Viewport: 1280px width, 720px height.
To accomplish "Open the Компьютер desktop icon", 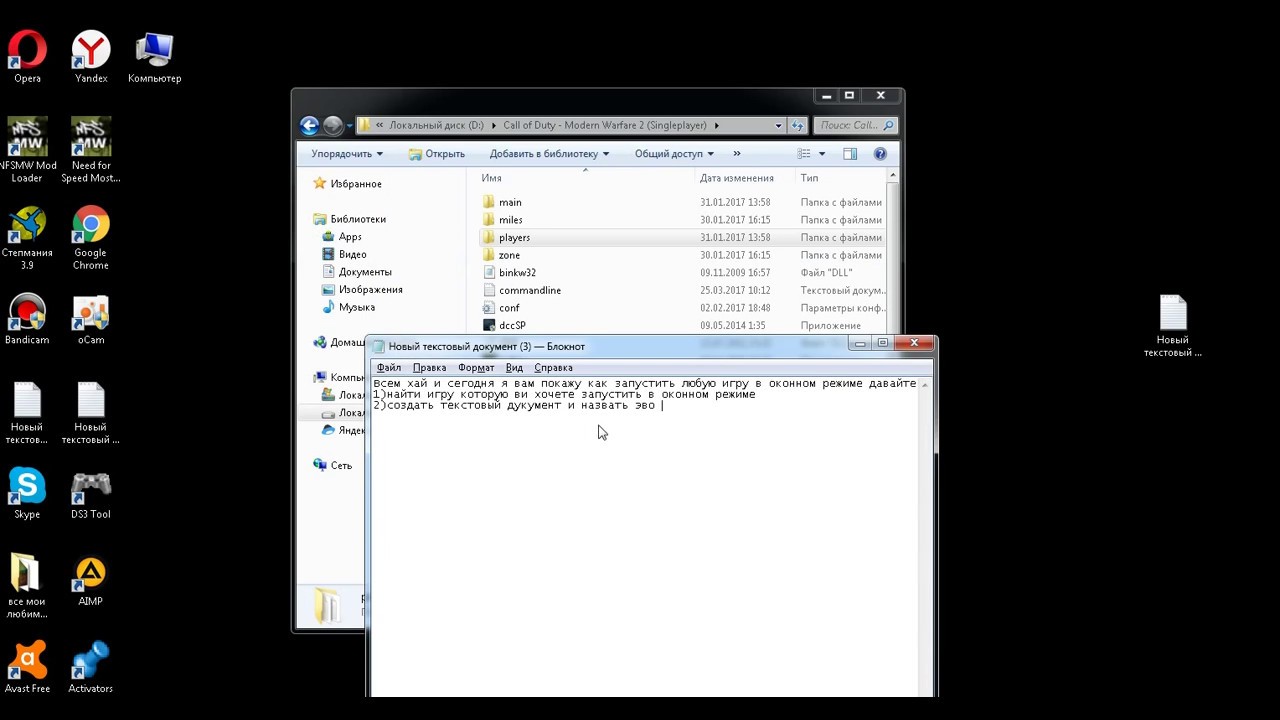I will pyautogui.click(x=154, y=57).
